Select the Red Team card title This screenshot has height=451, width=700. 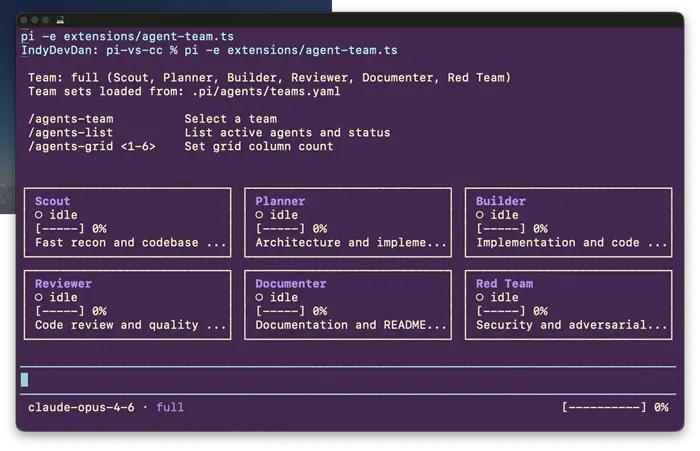[504, 284]
